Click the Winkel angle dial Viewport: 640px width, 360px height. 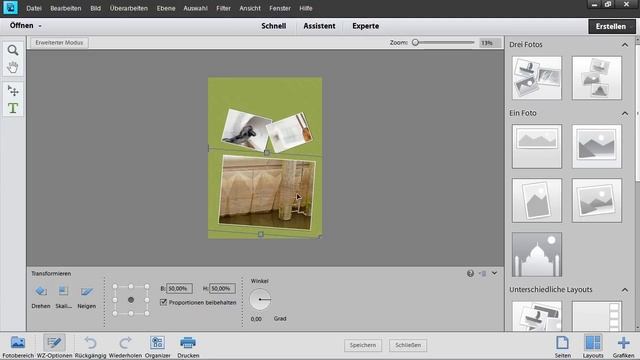click(x=260, y=299)
